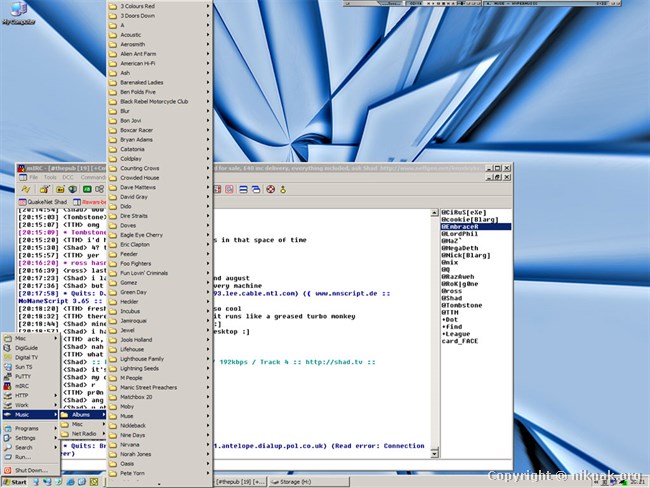
Task: Open the Manic Street Preachers folder
Action: click(x=160, y=387)
